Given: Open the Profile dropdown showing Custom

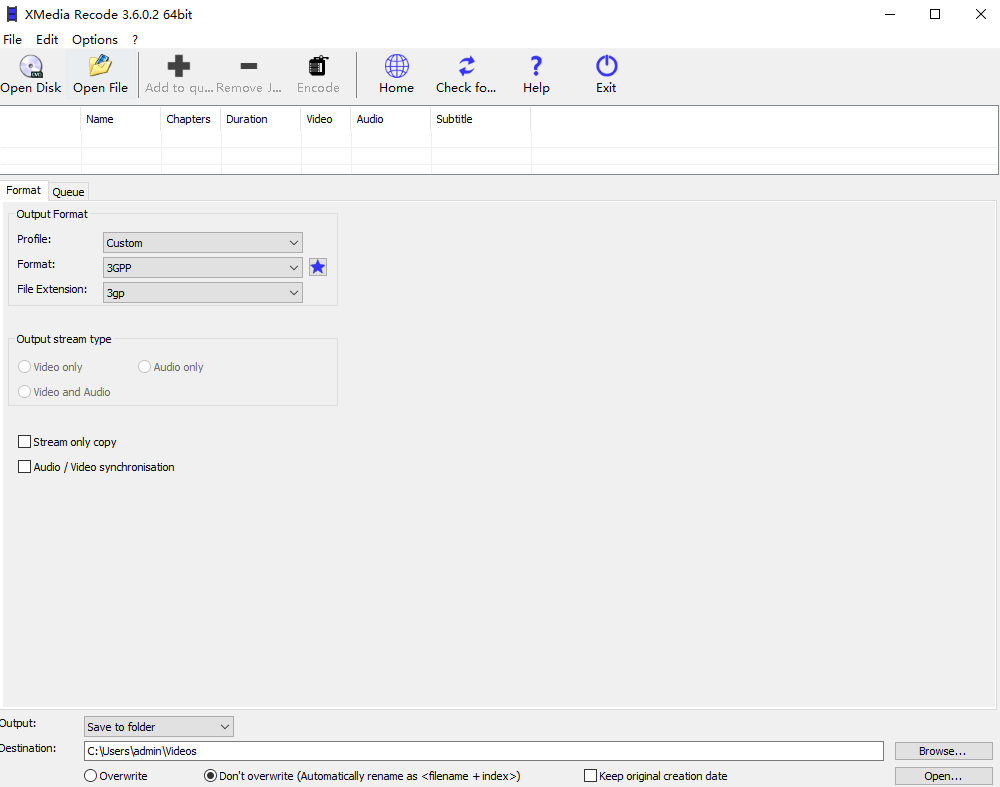Looking at the screenshot, I should (x=202, y=242).
